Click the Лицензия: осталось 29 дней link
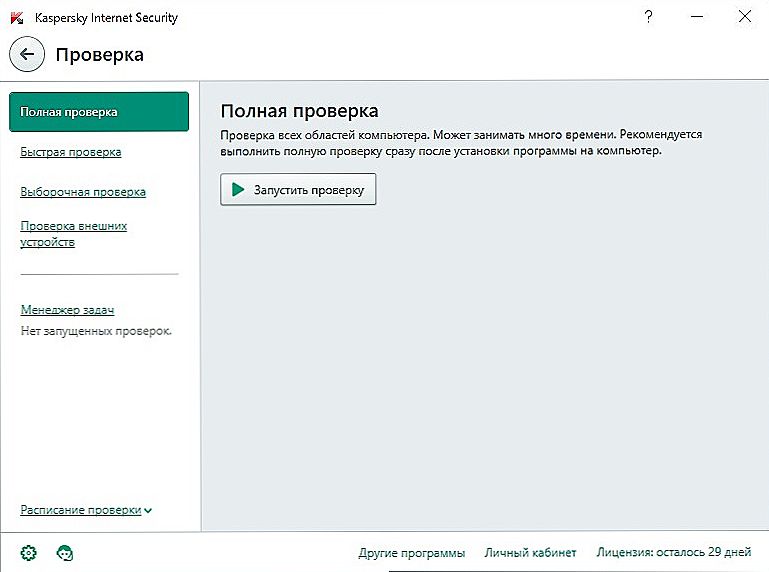 (x=674, y=552)
